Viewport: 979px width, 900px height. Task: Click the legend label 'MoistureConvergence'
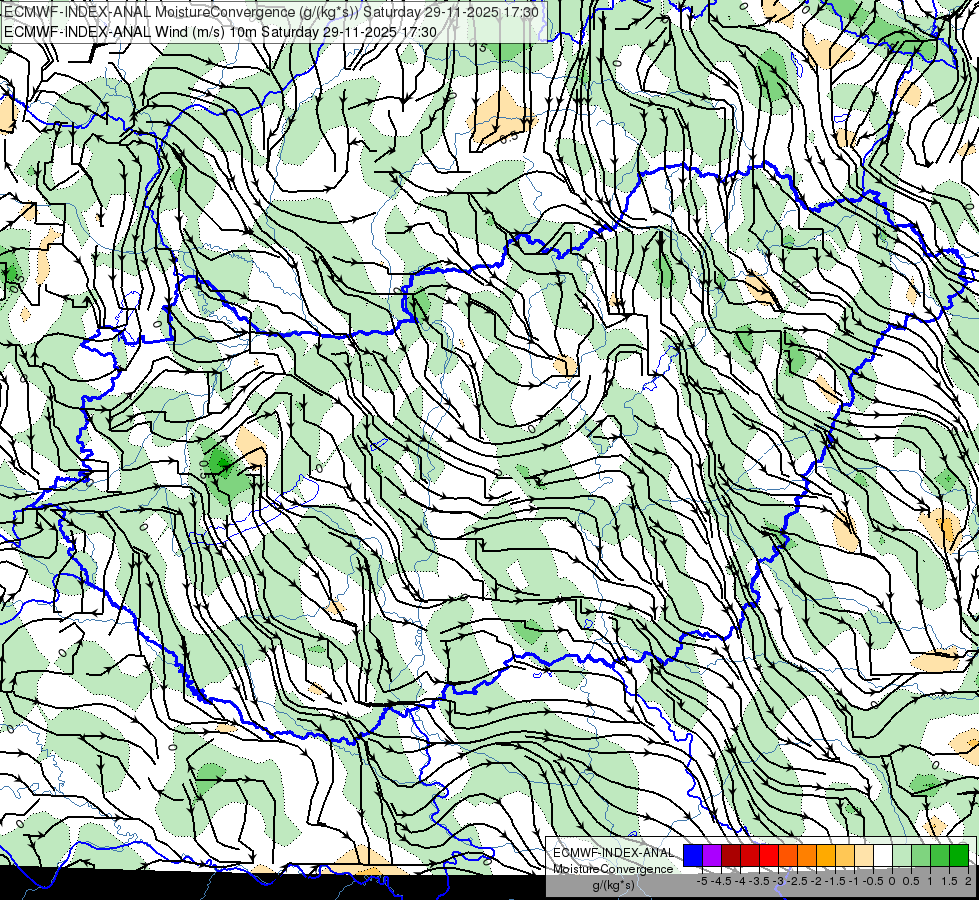tap(613, 869)
